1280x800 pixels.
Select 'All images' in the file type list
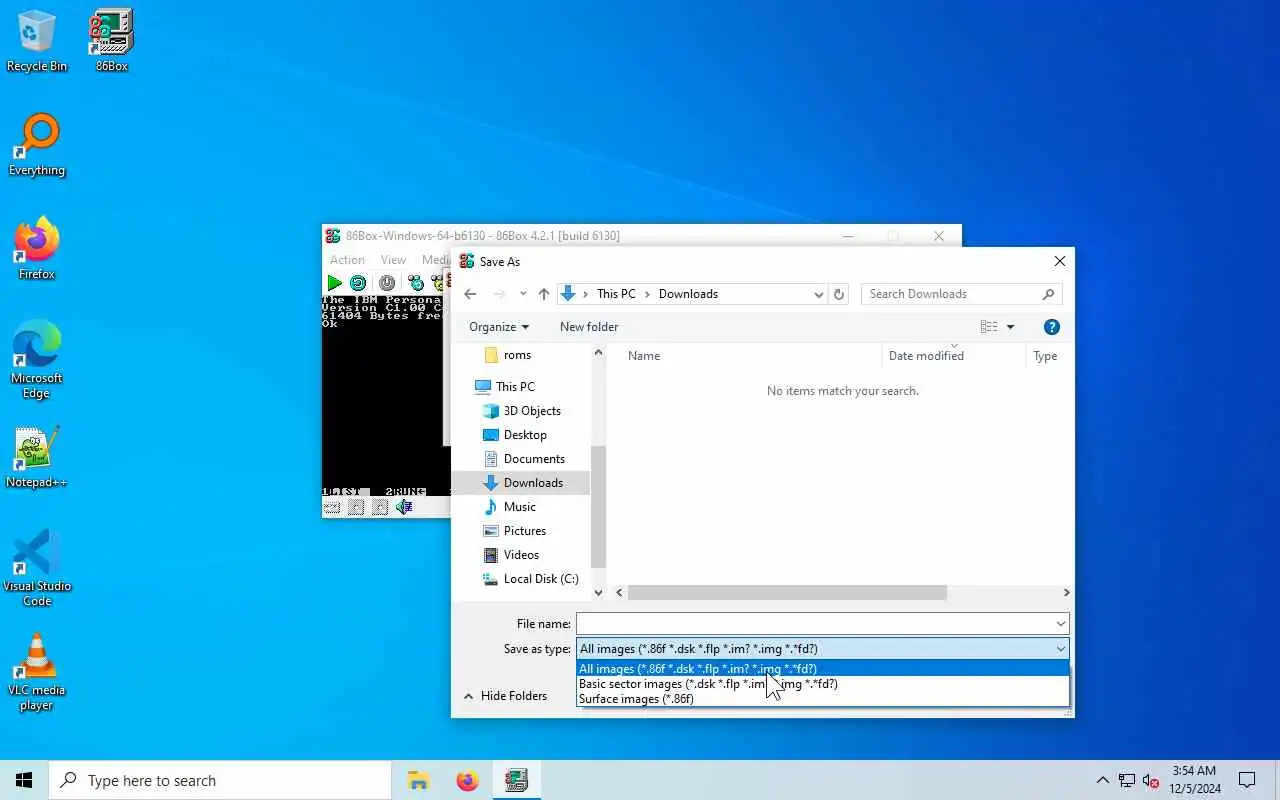point(822,669)
